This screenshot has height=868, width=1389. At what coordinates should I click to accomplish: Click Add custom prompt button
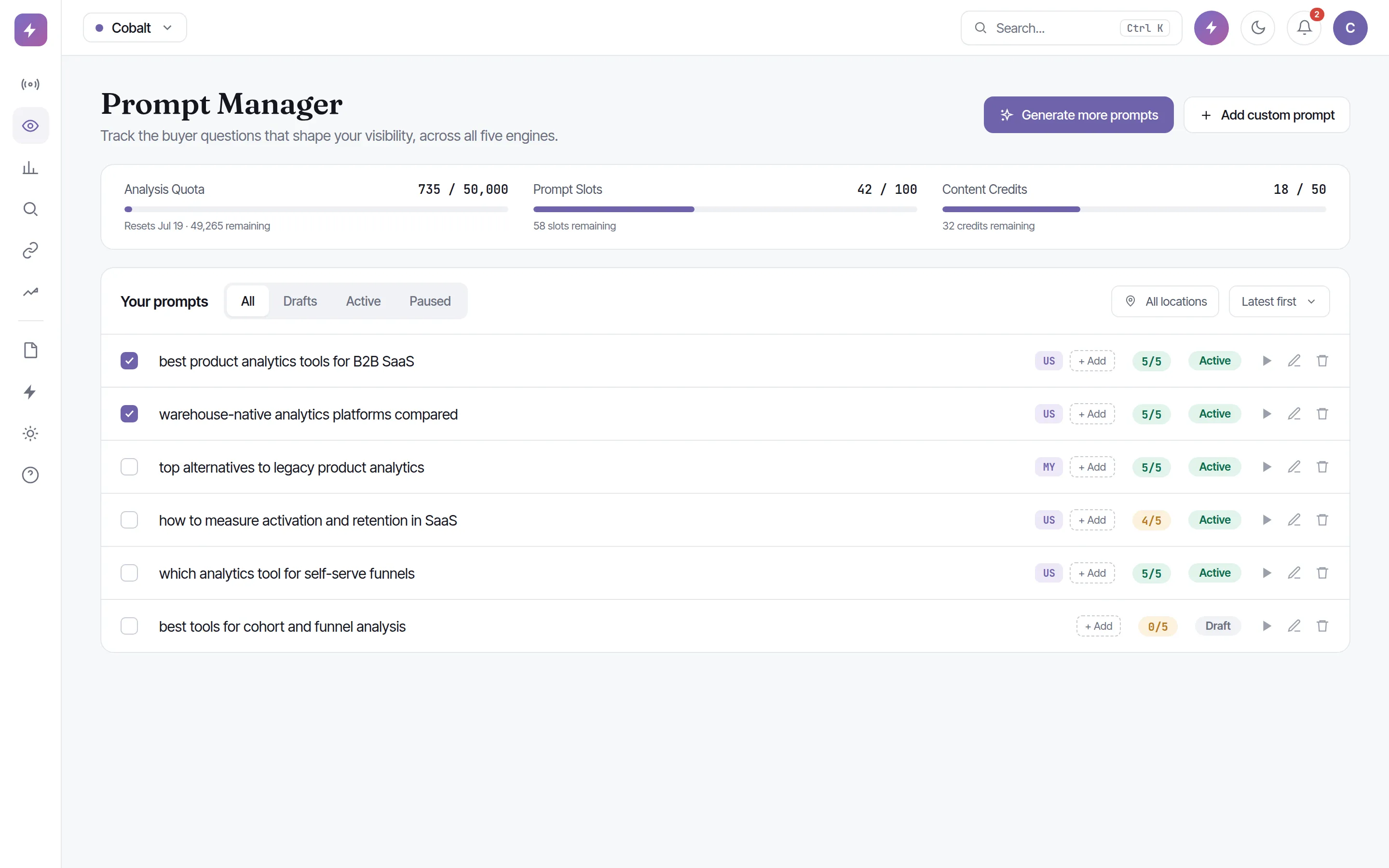(x=1267, y=115)
